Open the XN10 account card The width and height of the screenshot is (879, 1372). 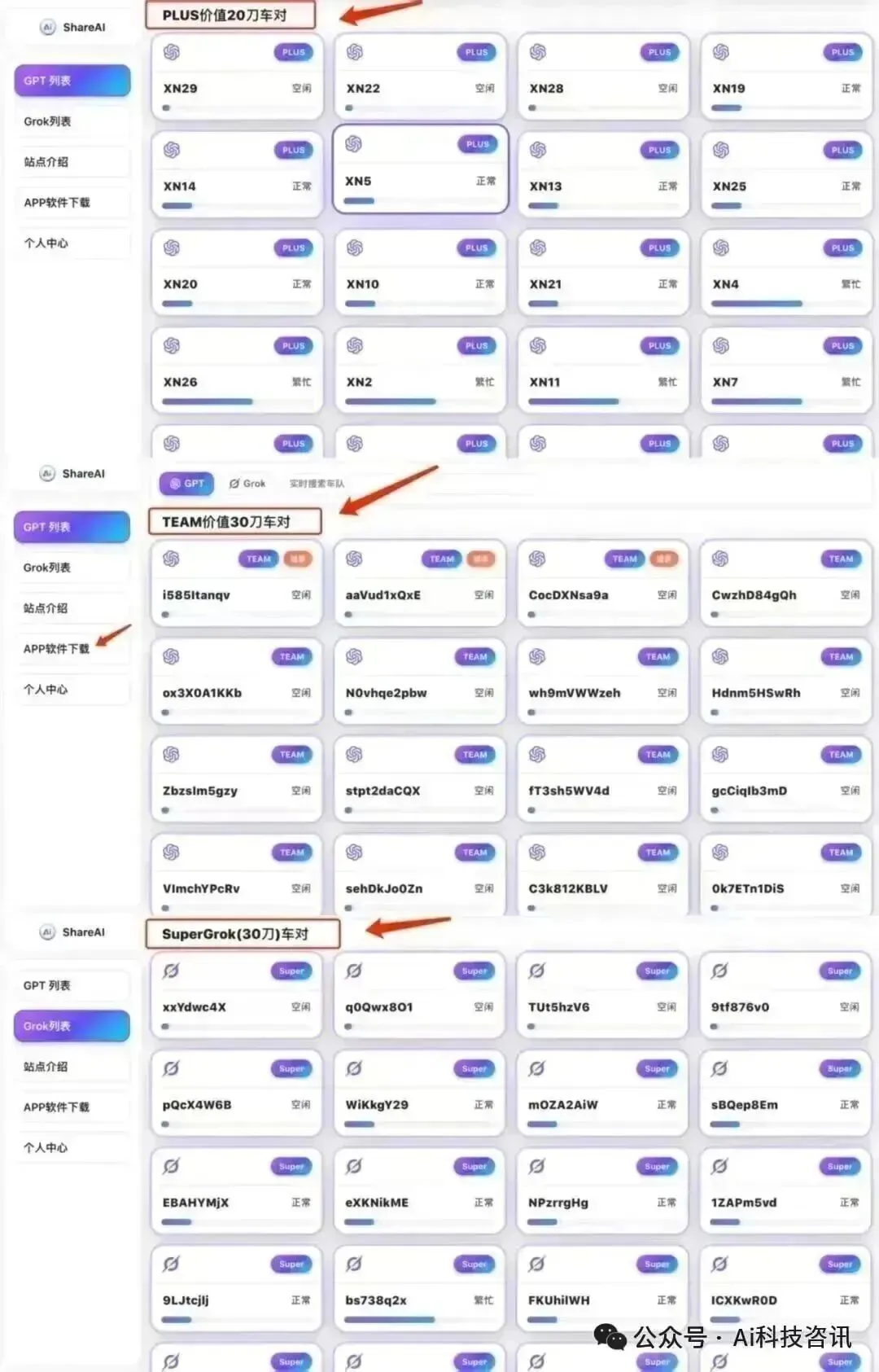(420, 273)
